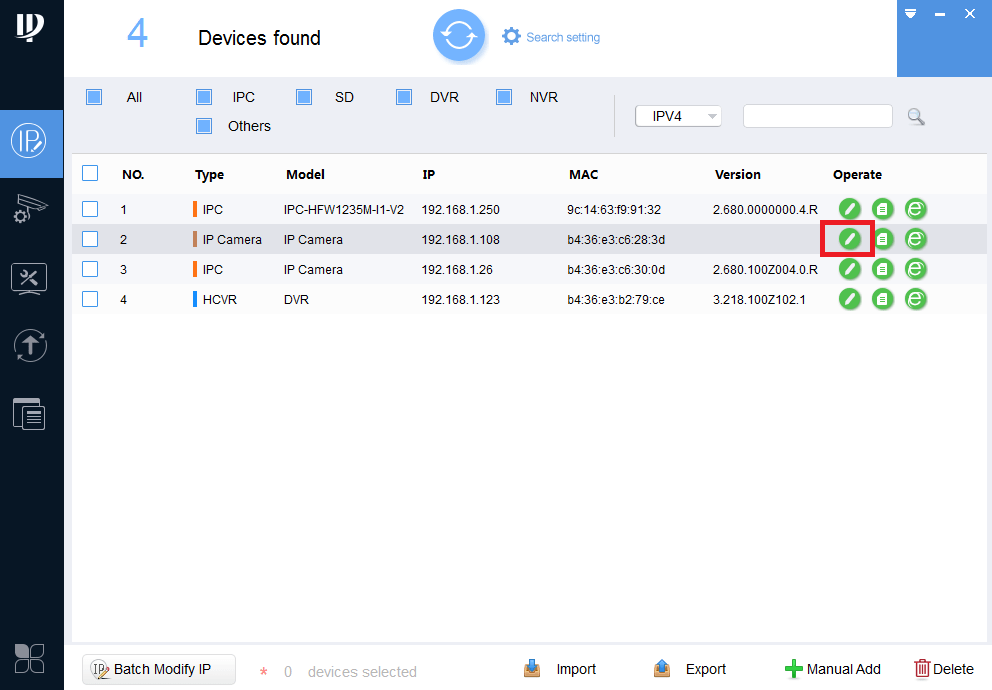Screen dimensions: 992x690
Task: Check the select-all checkbox in table header
Action: (90, 174)
